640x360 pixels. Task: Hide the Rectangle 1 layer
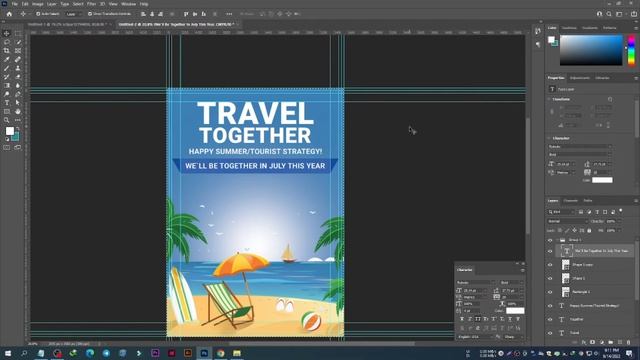(x=550, y=292)
